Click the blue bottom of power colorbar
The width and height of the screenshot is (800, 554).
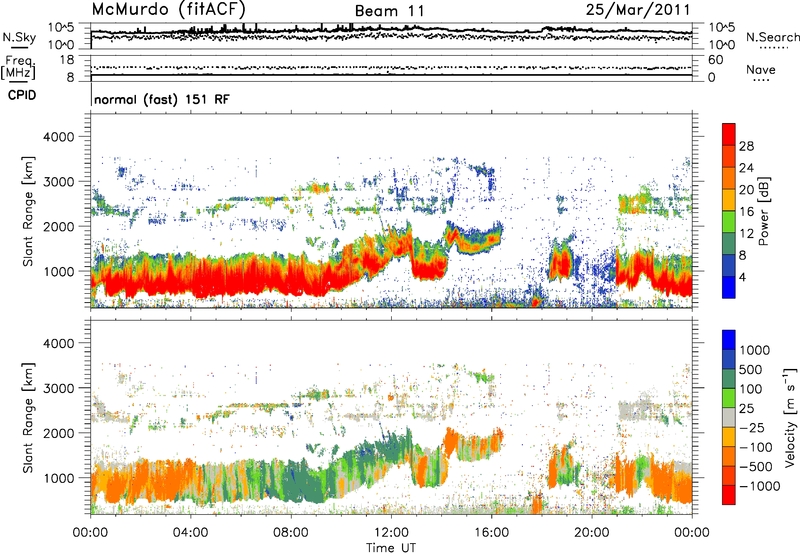(x=729, y=287)
